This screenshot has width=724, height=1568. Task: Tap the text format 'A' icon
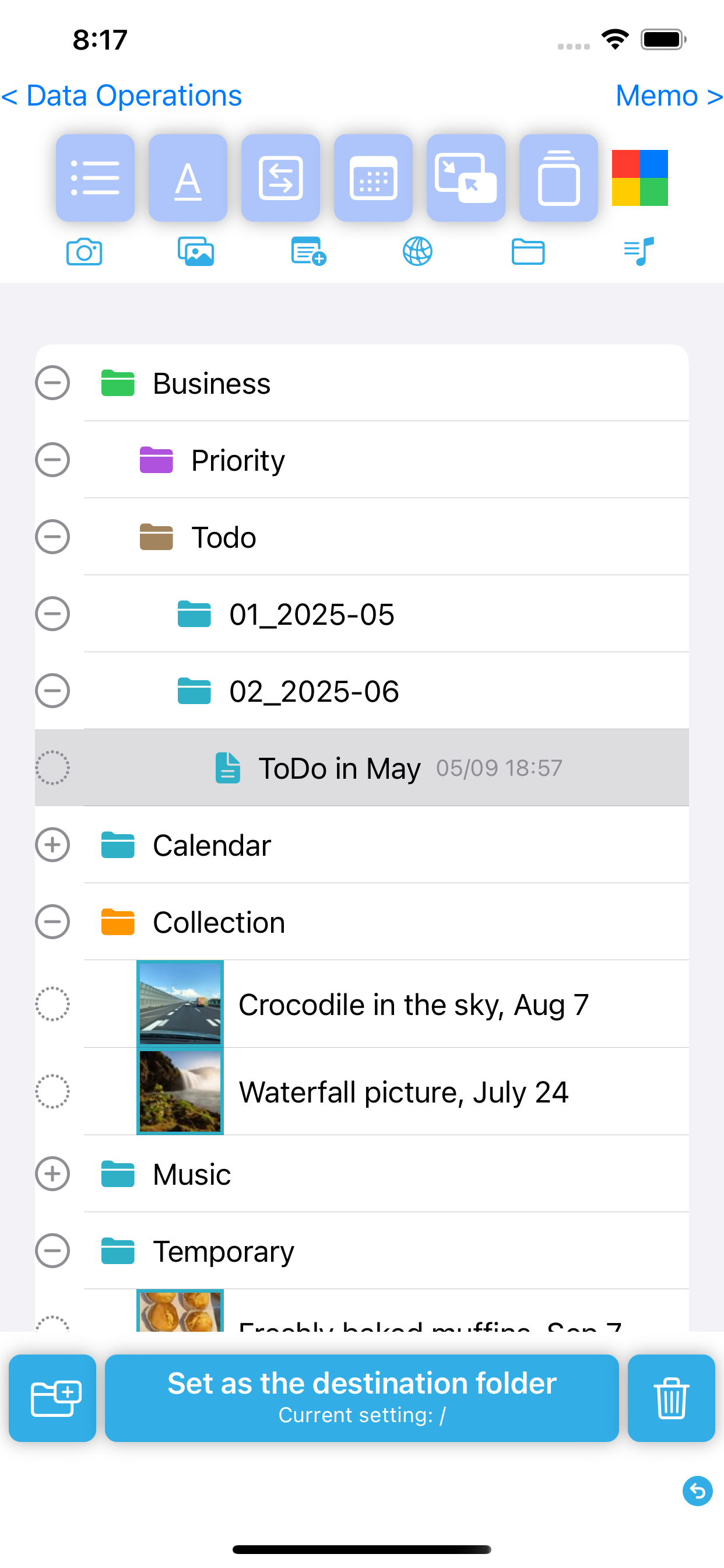pos(188,178)
